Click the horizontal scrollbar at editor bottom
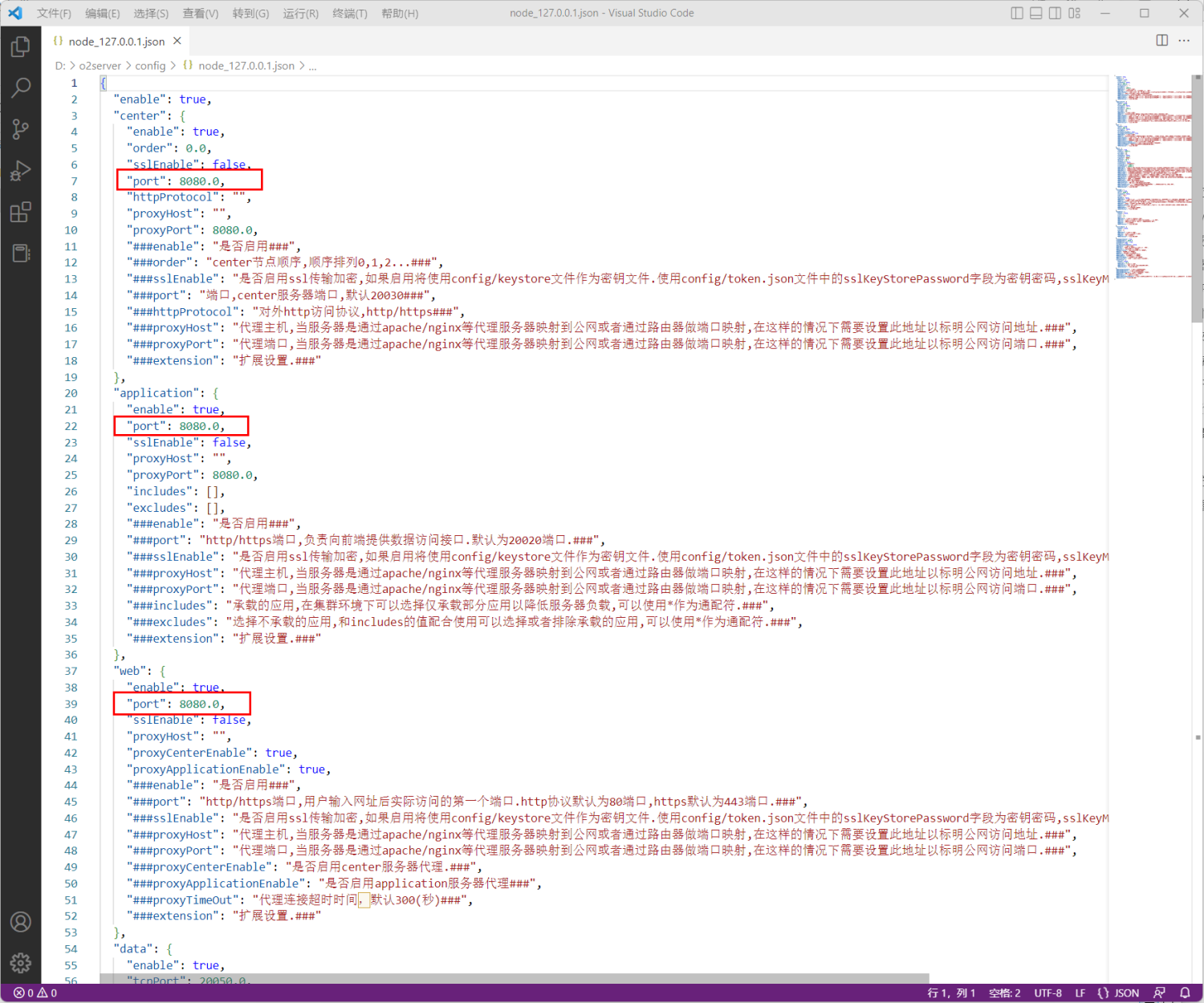Image resolution: width=1204 pixels, height=1003 pixels. click(514, 979)
